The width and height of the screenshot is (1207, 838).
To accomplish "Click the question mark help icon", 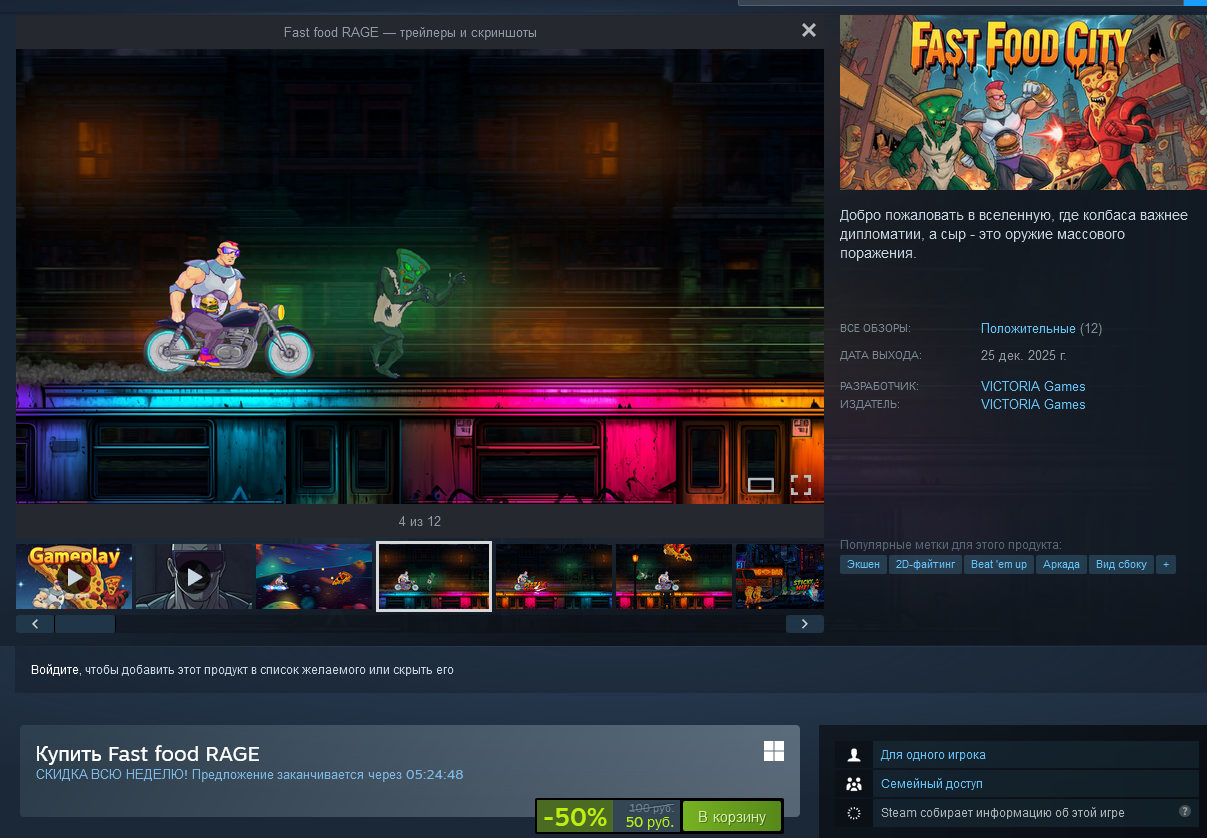I will (1185, 811).
